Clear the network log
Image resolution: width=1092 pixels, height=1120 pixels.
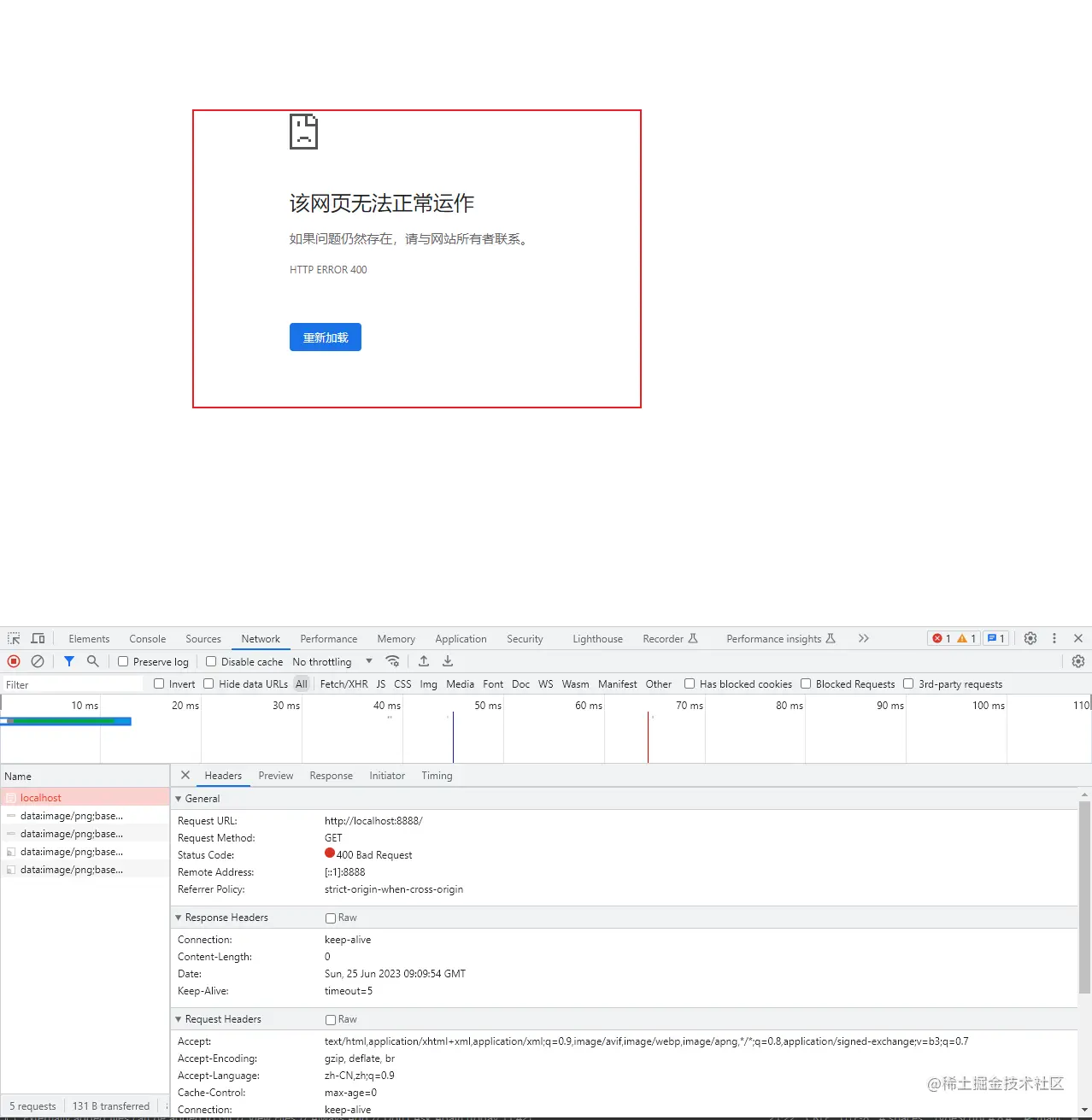(x=38, y=661)
